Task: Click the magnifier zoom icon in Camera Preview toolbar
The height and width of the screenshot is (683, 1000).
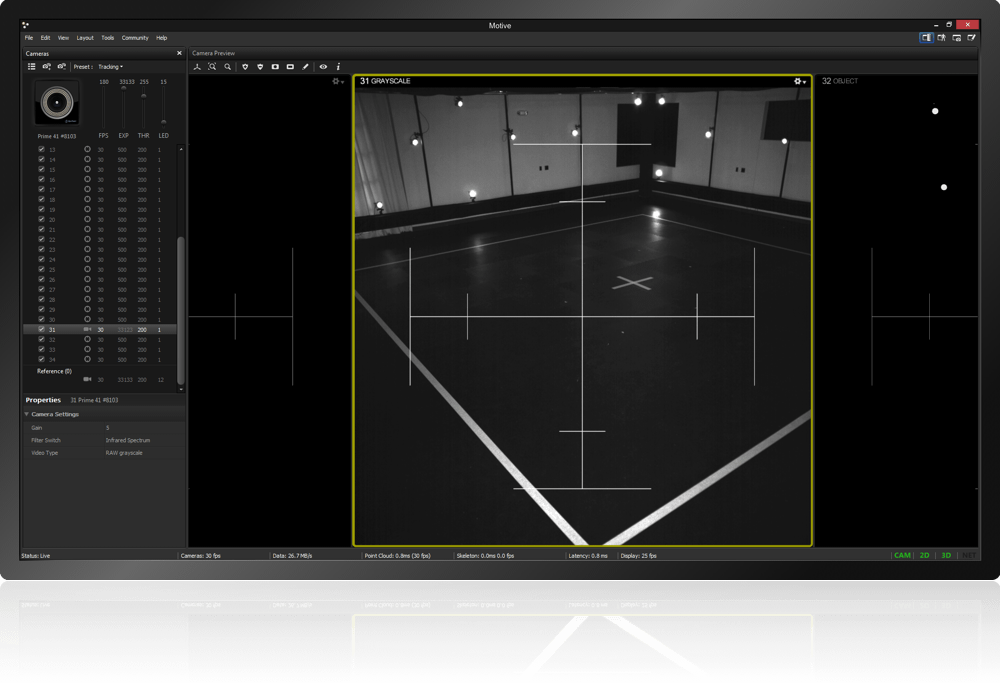Action: 228,67
